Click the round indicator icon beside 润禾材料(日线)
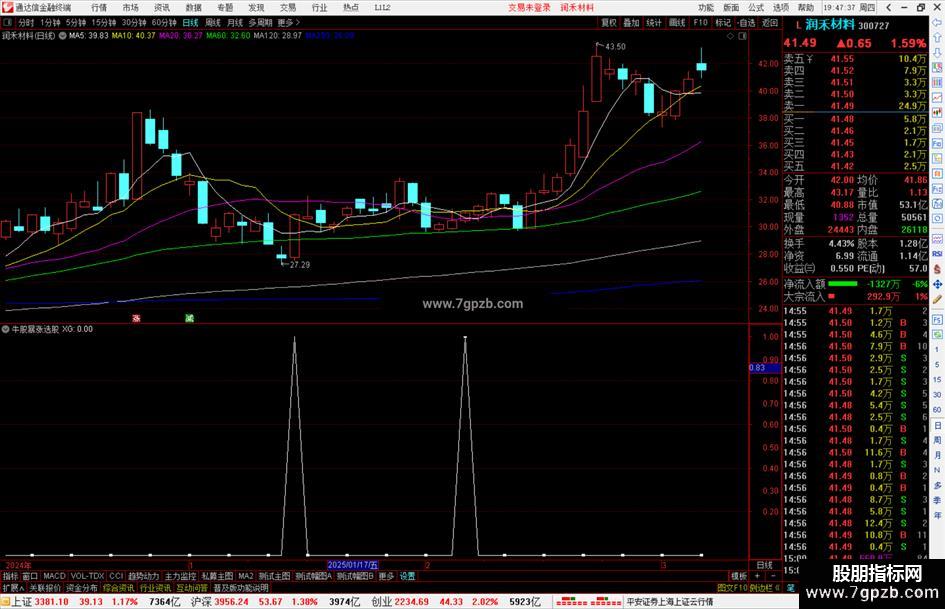 click(x=62, y=36)
